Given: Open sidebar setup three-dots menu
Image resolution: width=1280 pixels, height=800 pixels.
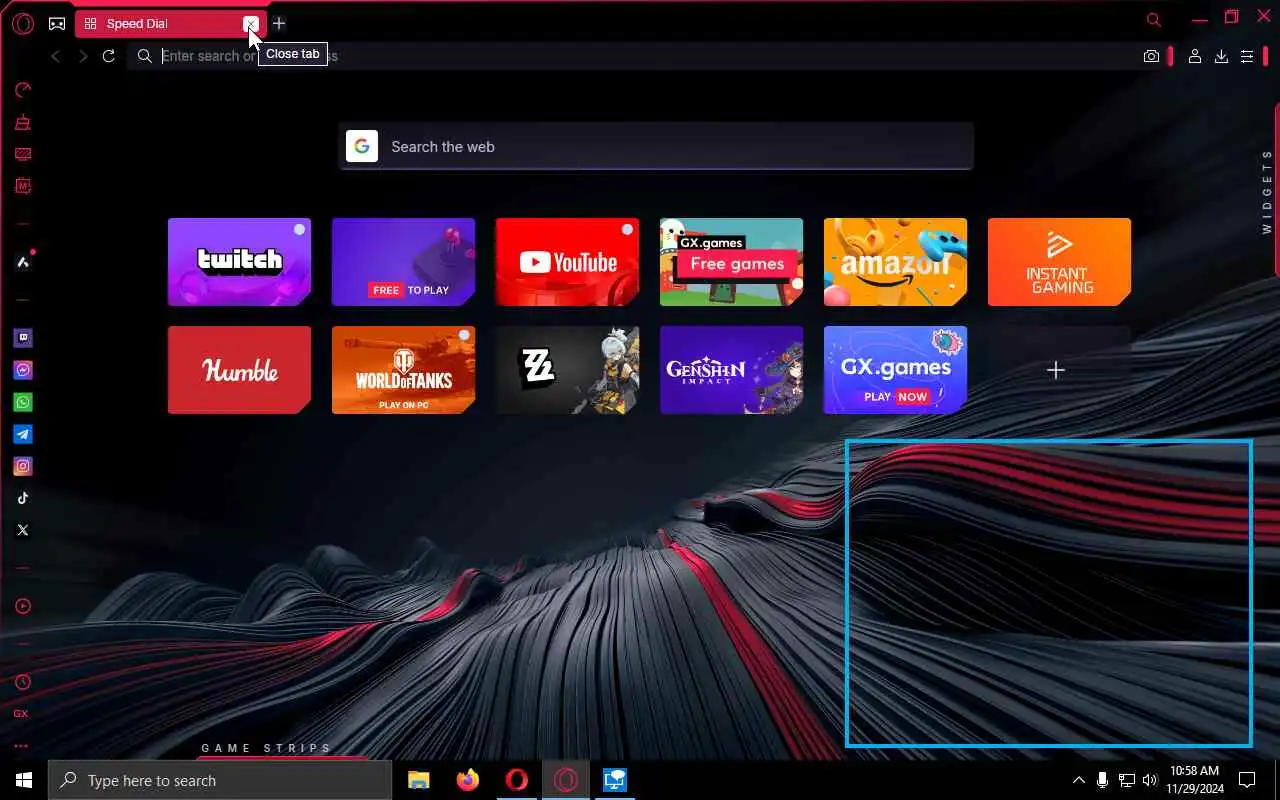Looking at the screenshot, I should pos(21,746).
